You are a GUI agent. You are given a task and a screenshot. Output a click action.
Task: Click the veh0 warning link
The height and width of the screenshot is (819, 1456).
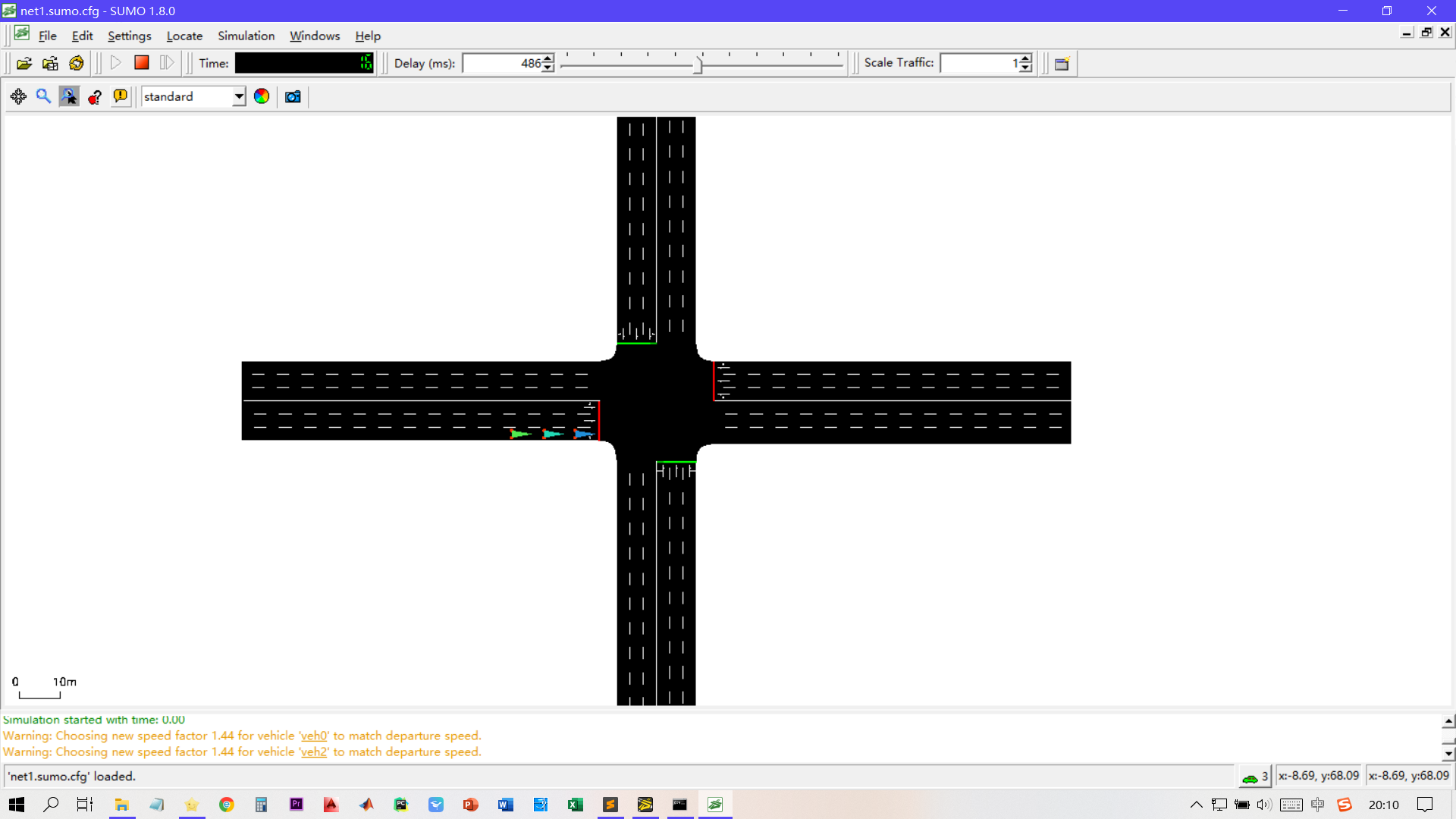tap(313, 736)
